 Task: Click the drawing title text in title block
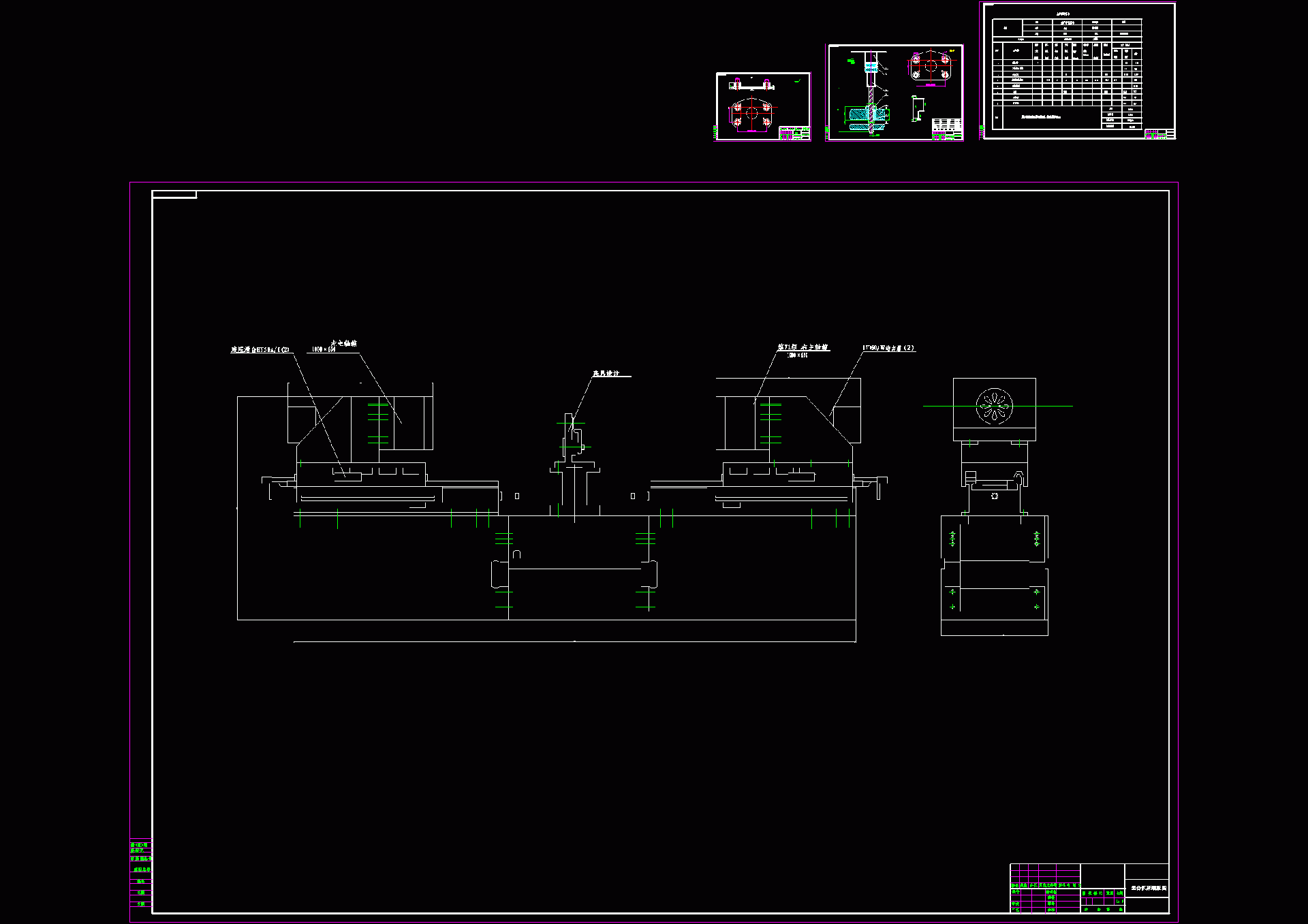(x=1149, y=888)
